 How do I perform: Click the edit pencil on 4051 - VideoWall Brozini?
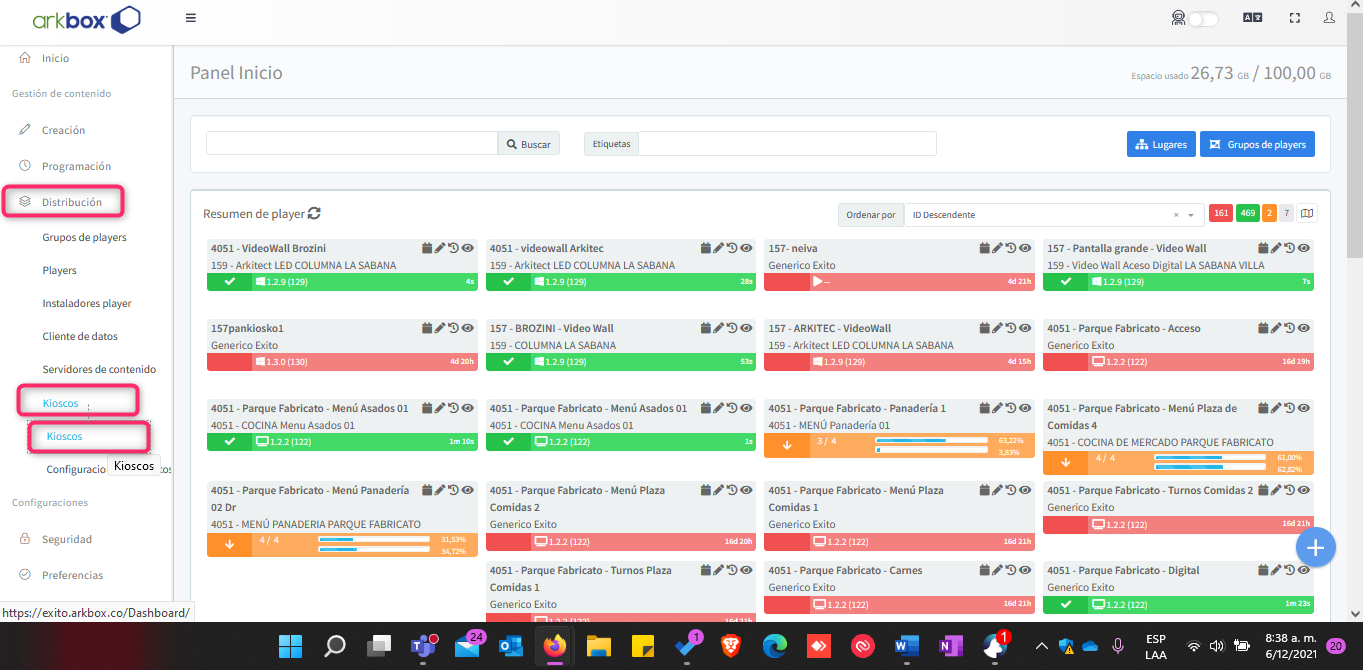coord(440,248)
